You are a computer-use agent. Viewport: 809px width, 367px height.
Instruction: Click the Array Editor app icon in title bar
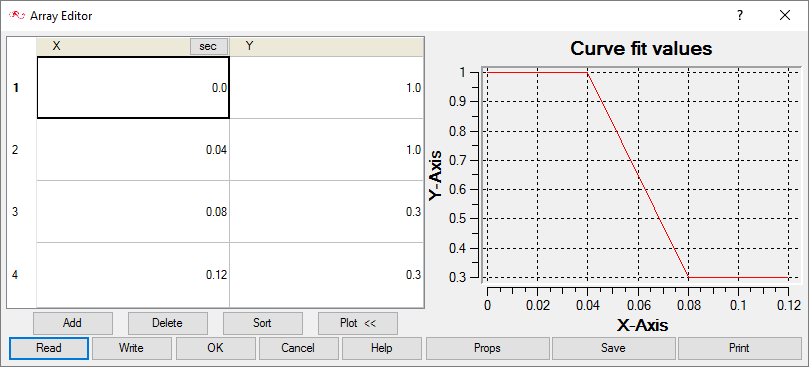(17, 15)
